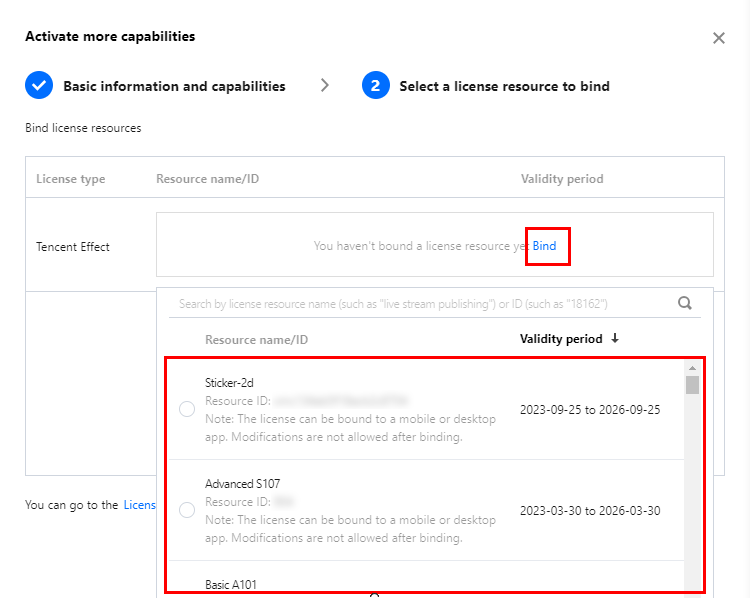The width and height of the screenshot is (750, 598).
Task: Click the License type column header
Action: coord(70,179)
